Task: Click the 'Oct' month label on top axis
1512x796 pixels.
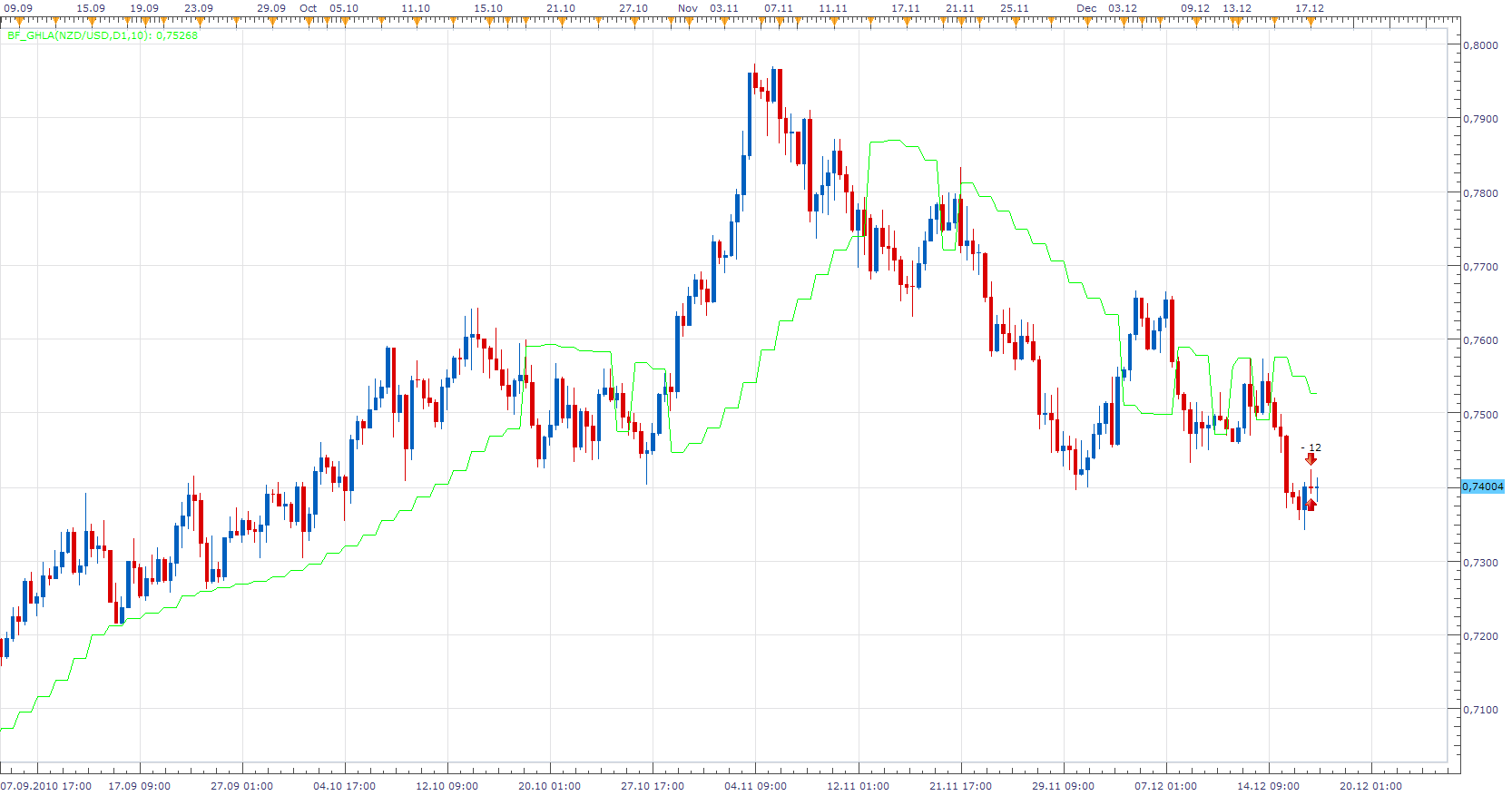Action: 309,8
